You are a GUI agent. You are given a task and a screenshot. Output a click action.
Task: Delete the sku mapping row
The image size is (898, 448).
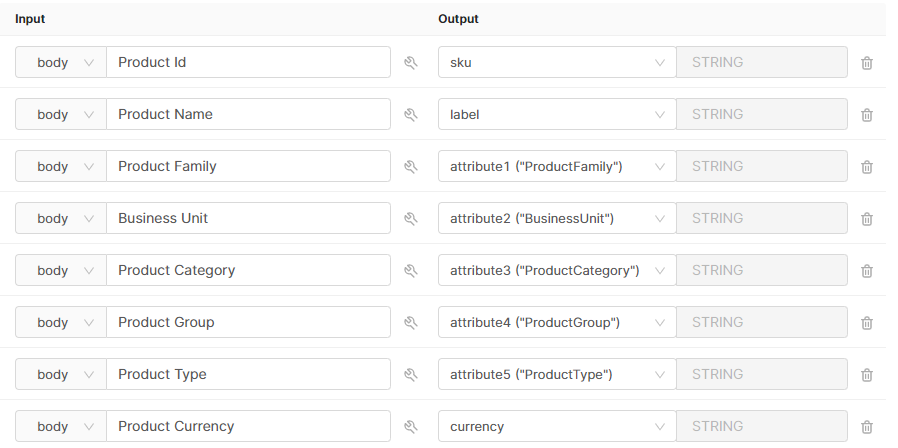[867, 63]
